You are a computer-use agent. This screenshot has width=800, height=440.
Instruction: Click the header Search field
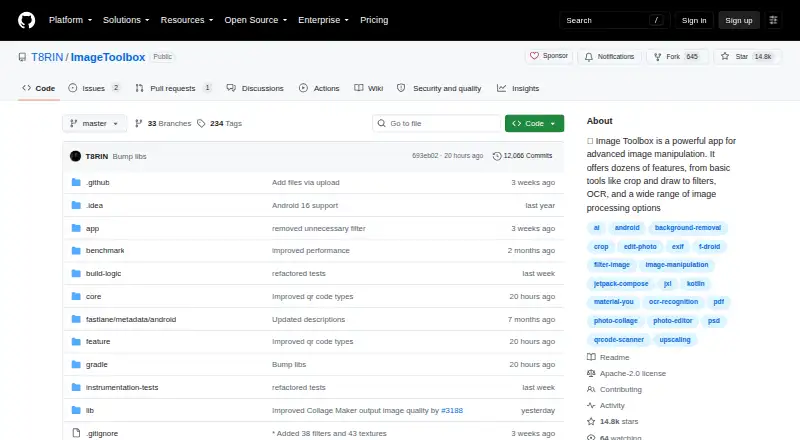pyautogui.click(x=614, y=20)
